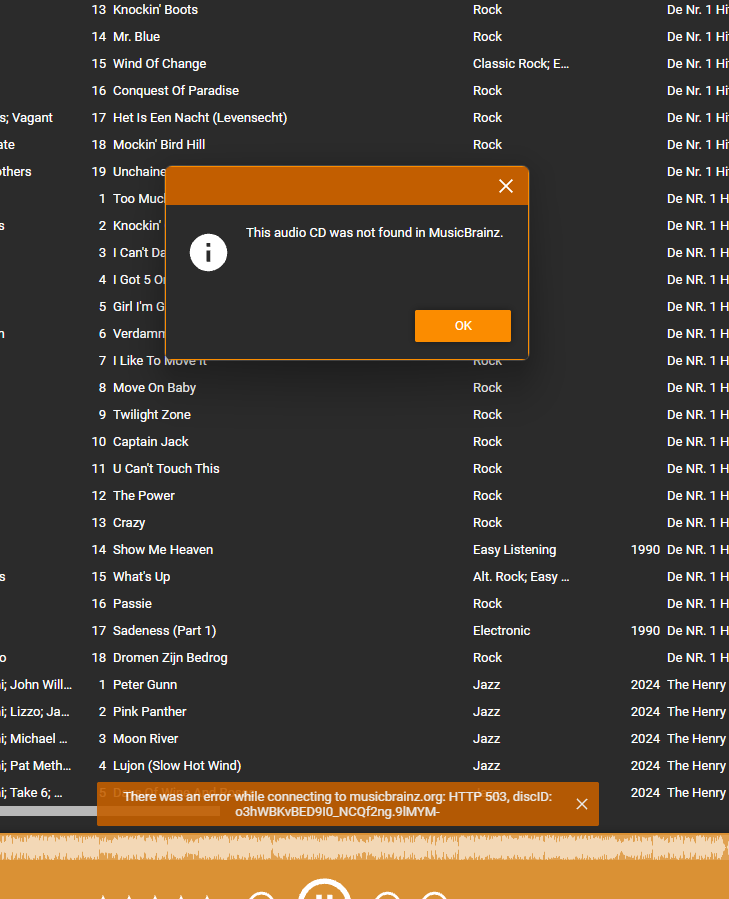The image size is (729, 899).
Task: Select the track Conquest Of Paradise
Action: pos(176,91)
